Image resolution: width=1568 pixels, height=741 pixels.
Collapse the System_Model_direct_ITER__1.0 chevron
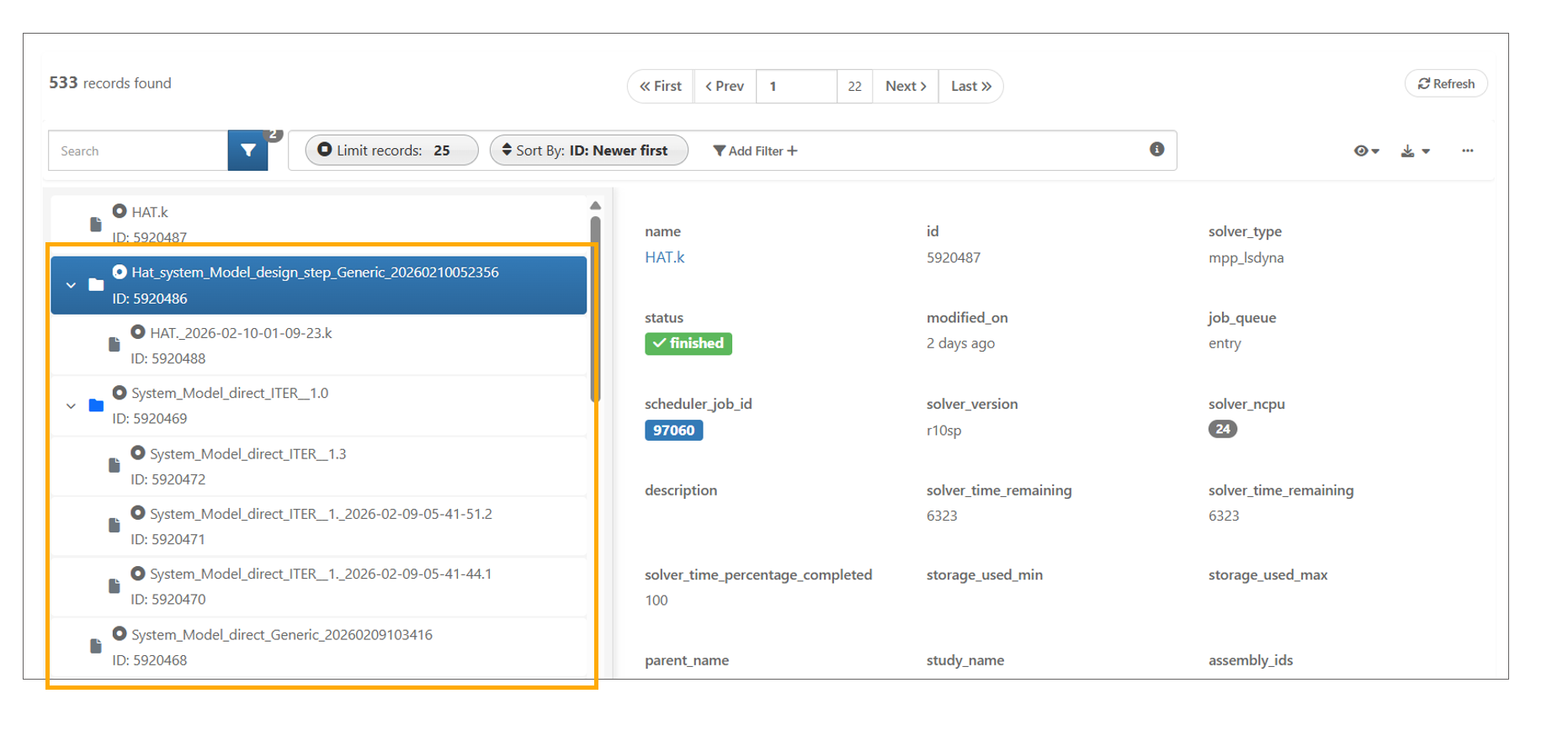(x=72, y=406)
